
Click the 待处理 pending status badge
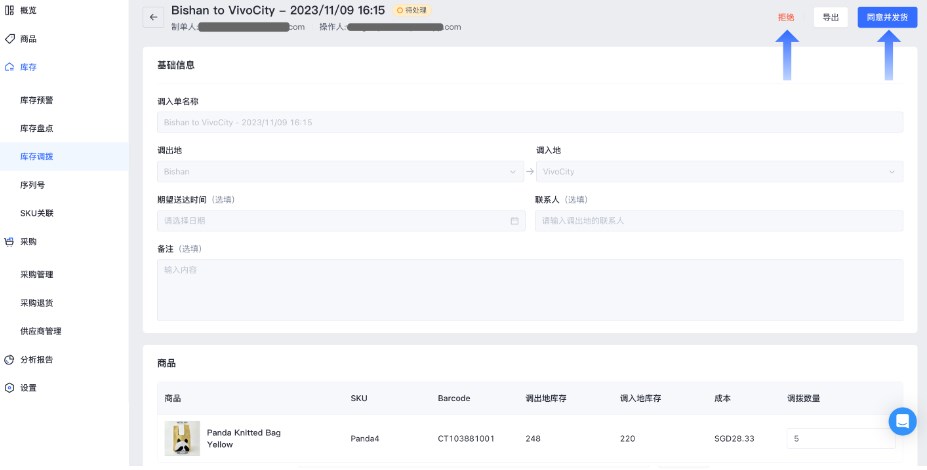coord(411,10)
